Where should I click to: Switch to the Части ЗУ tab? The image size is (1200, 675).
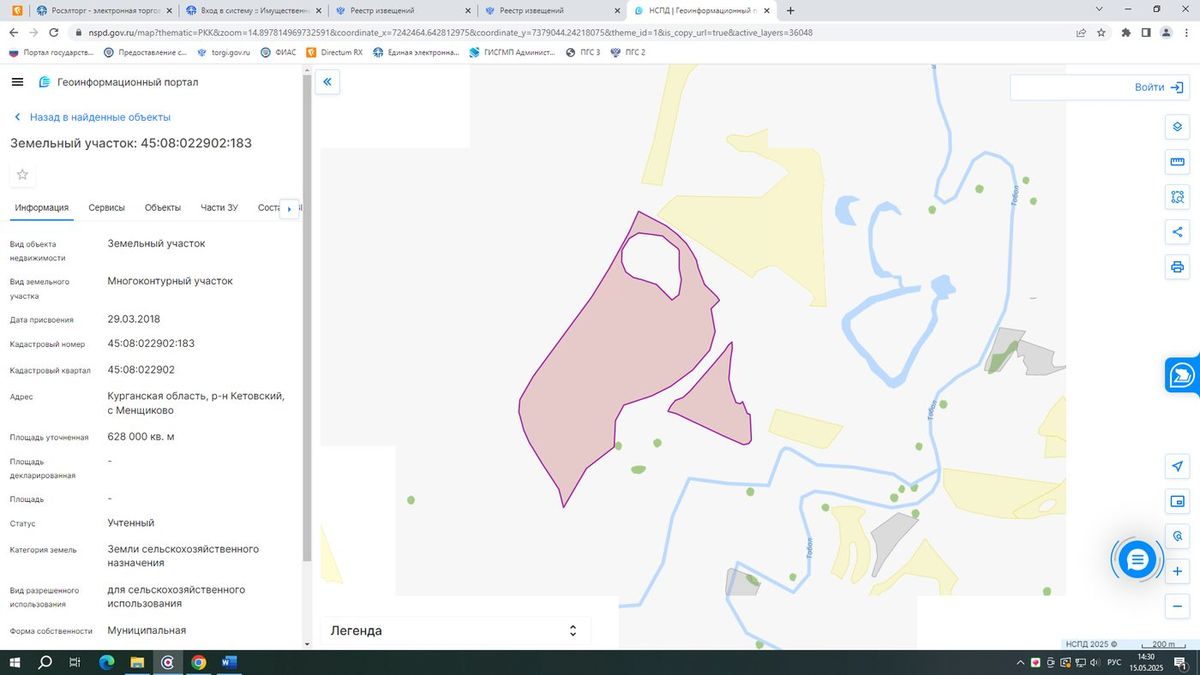click(x=219, y=208)
